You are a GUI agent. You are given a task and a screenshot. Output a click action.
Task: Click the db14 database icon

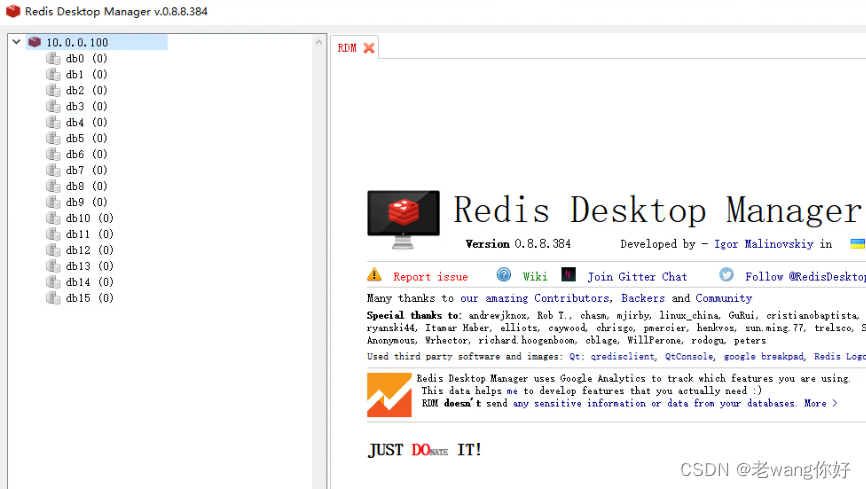pyautogui.click(x=53, y=283)
